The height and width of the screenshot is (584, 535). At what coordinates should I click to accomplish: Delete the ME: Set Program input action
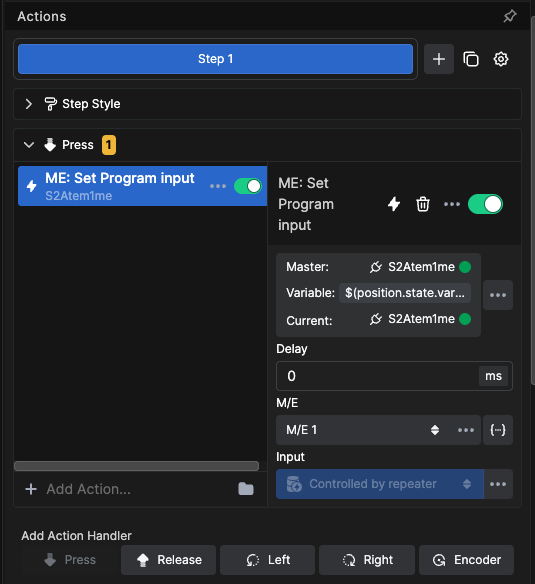click(x=423, y=204)
